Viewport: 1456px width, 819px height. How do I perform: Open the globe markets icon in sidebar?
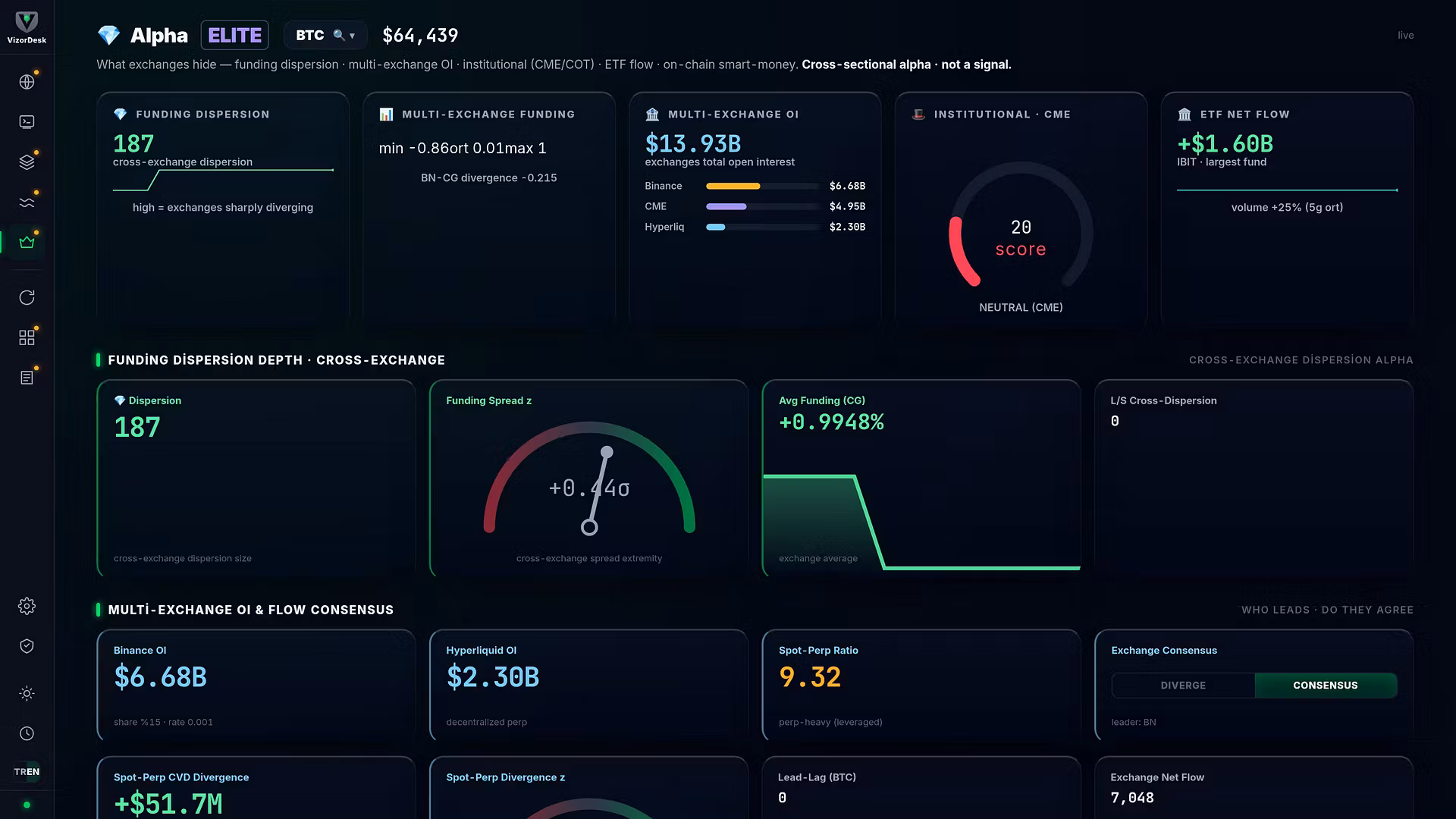point(27,82)
